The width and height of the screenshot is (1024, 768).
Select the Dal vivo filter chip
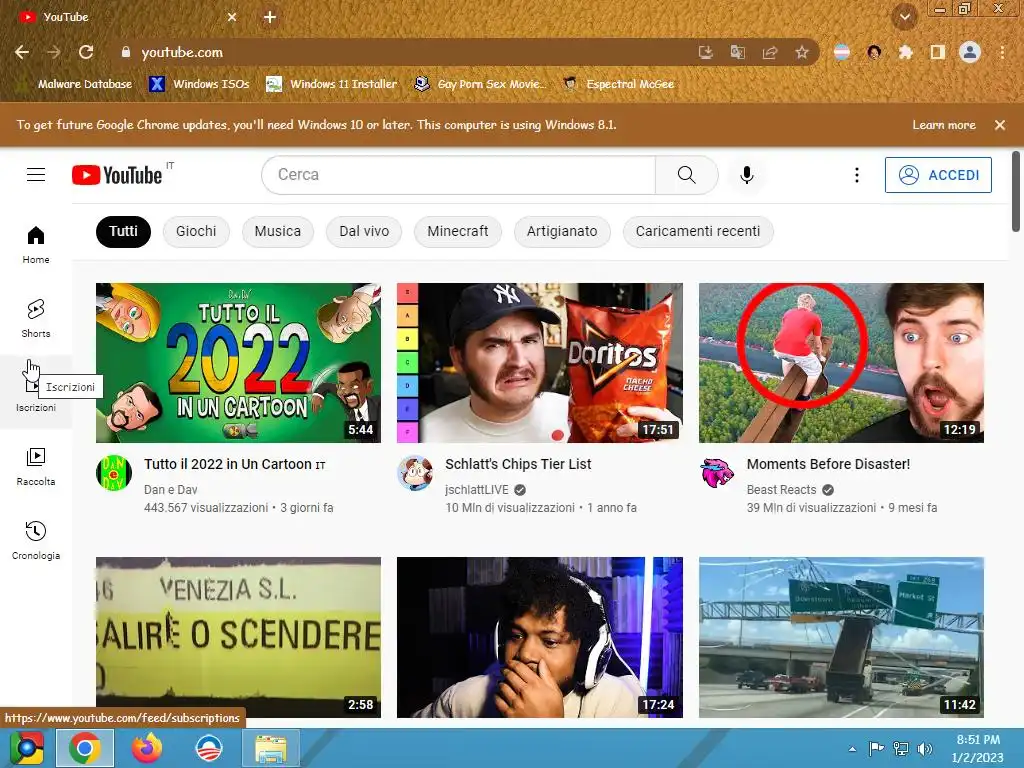(x=364, y=231)
